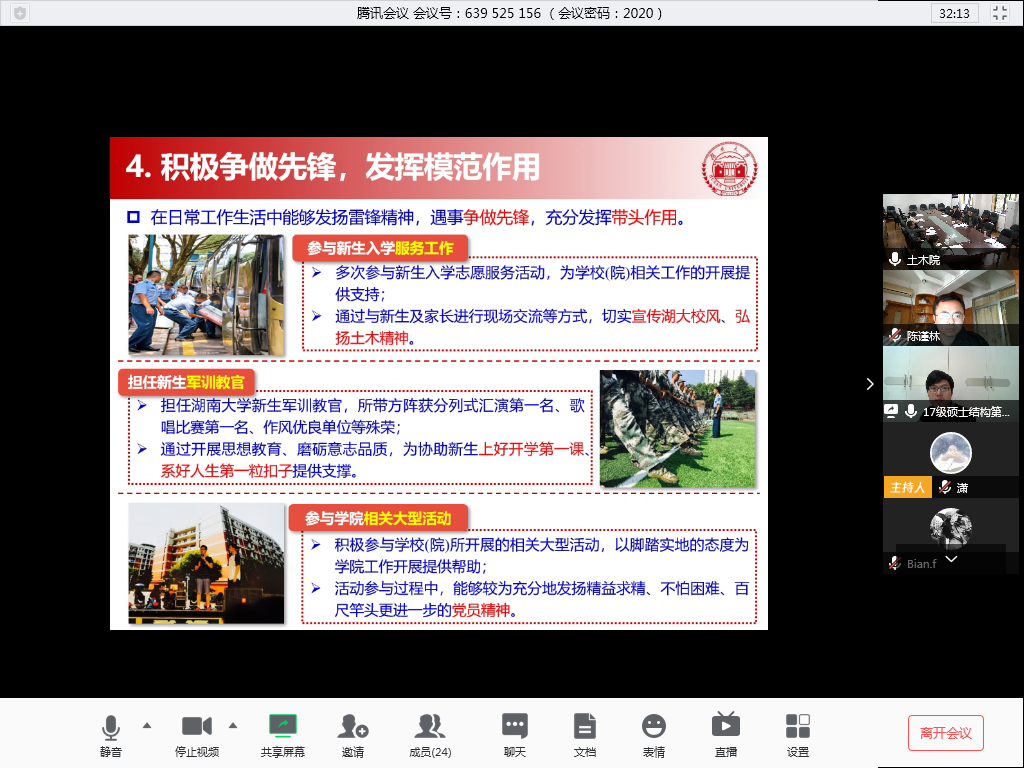Open the 邀请 invite icon

(352, 733)
